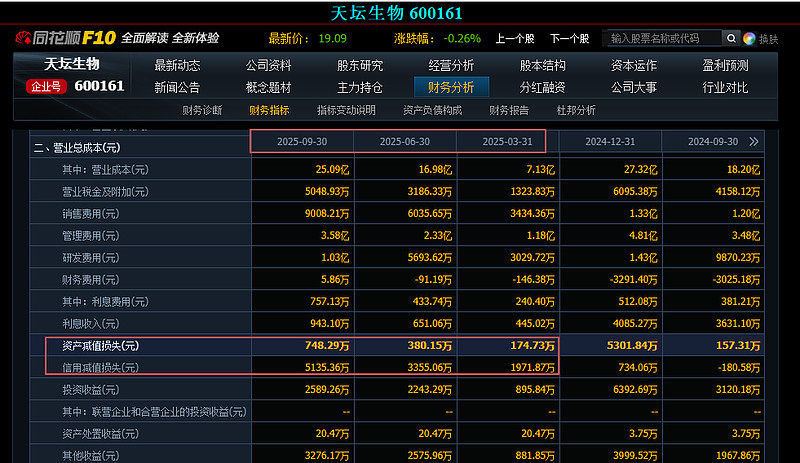Open the skin change color icon
The width and height of the screenshot is (800, 463).
pos(749,38)
